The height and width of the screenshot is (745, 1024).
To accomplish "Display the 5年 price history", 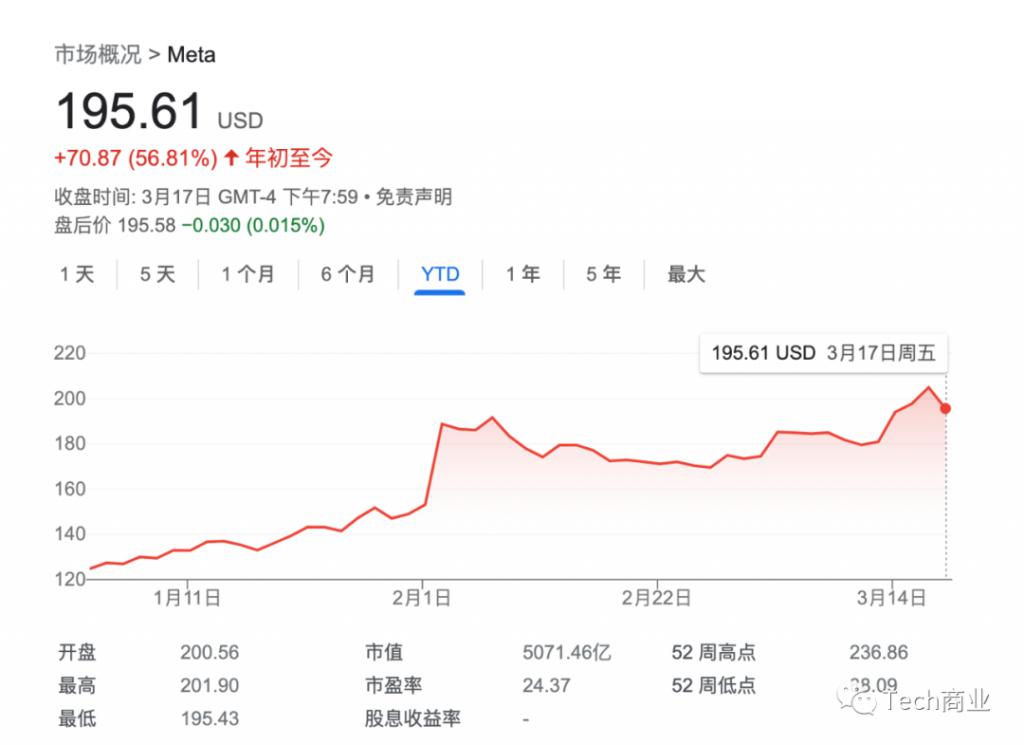I will pyautogui.click(x=601, y=273).
